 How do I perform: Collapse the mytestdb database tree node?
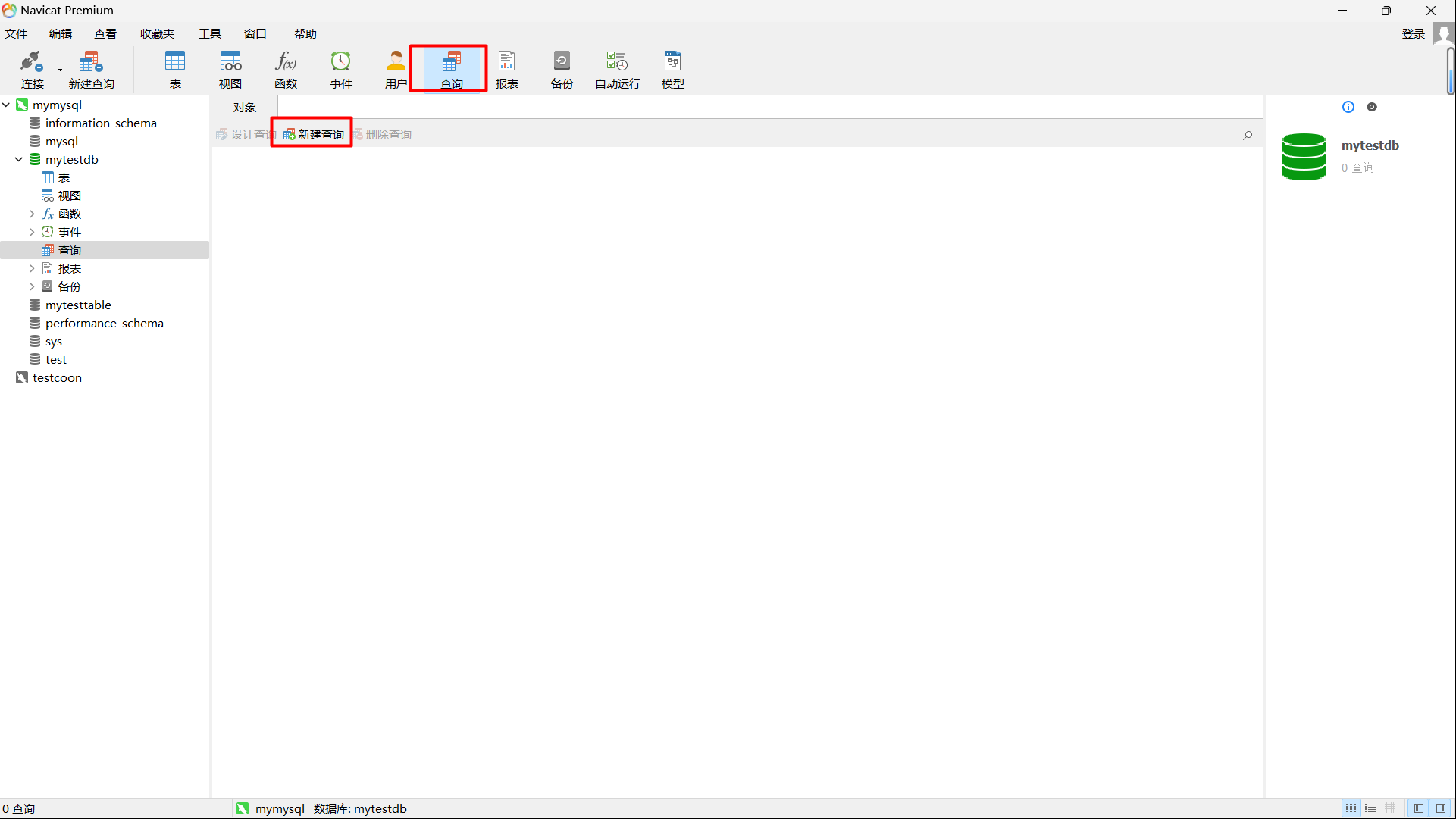coord(19,159)
